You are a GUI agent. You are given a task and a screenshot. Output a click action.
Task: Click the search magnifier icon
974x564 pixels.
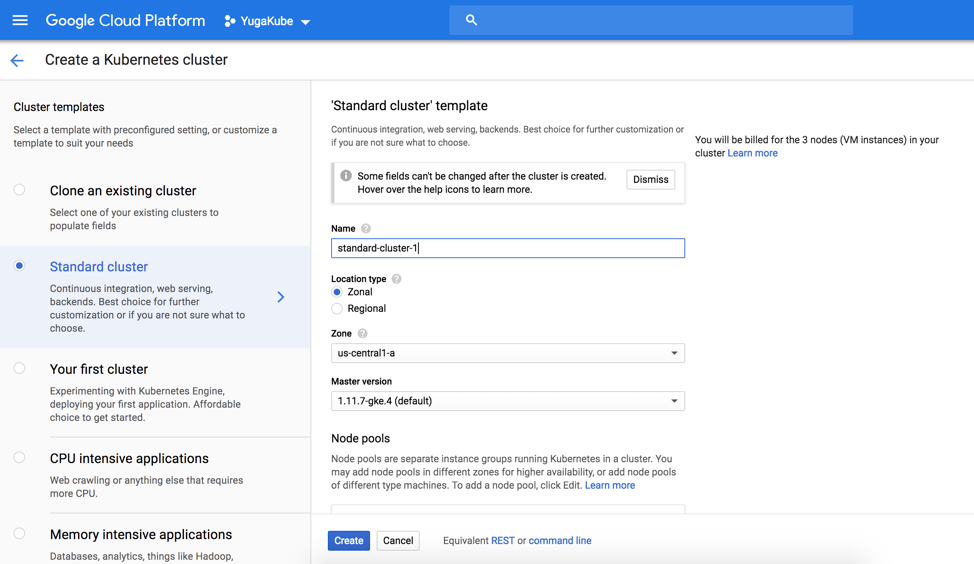coord(471,20)
